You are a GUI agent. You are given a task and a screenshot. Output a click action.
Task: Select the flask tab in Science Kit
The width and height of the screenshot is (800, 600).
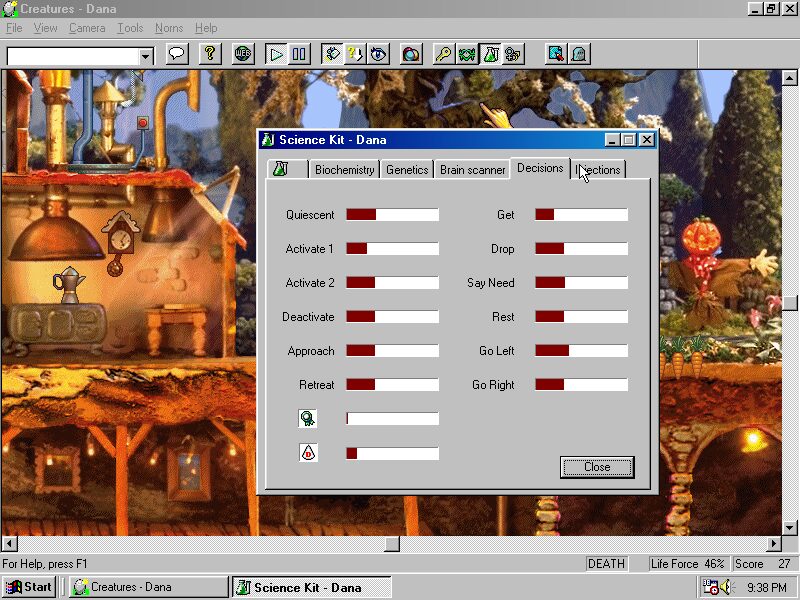pyautogui.click(x=286, y=169)
